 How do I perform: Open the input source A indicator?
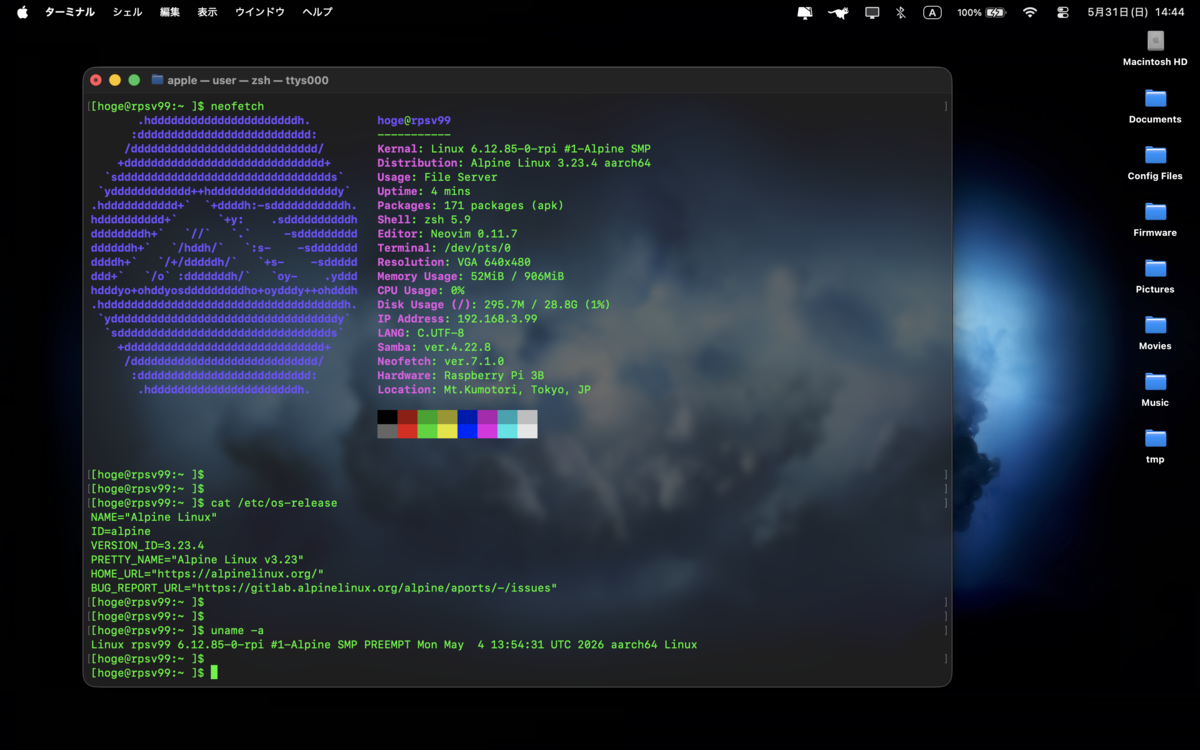click(x=932, y=12)
